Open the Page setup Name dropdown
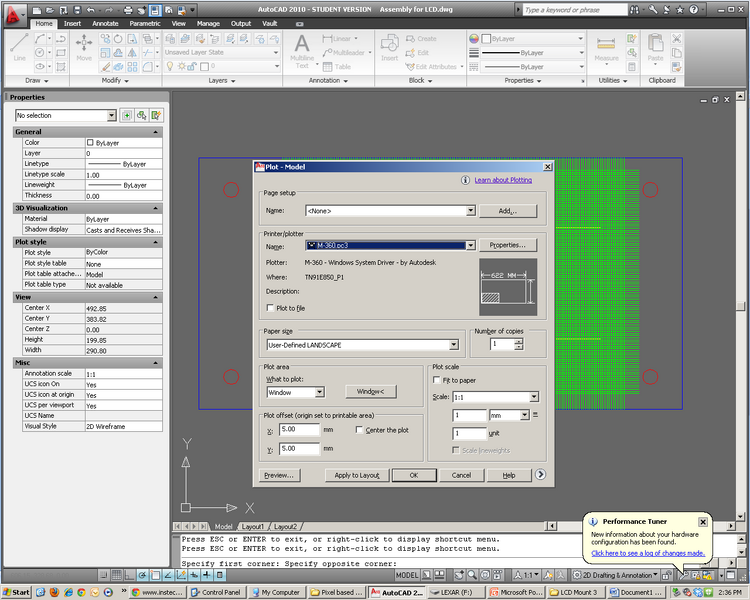Screen dimensions: 750x600 click(471, 211)
